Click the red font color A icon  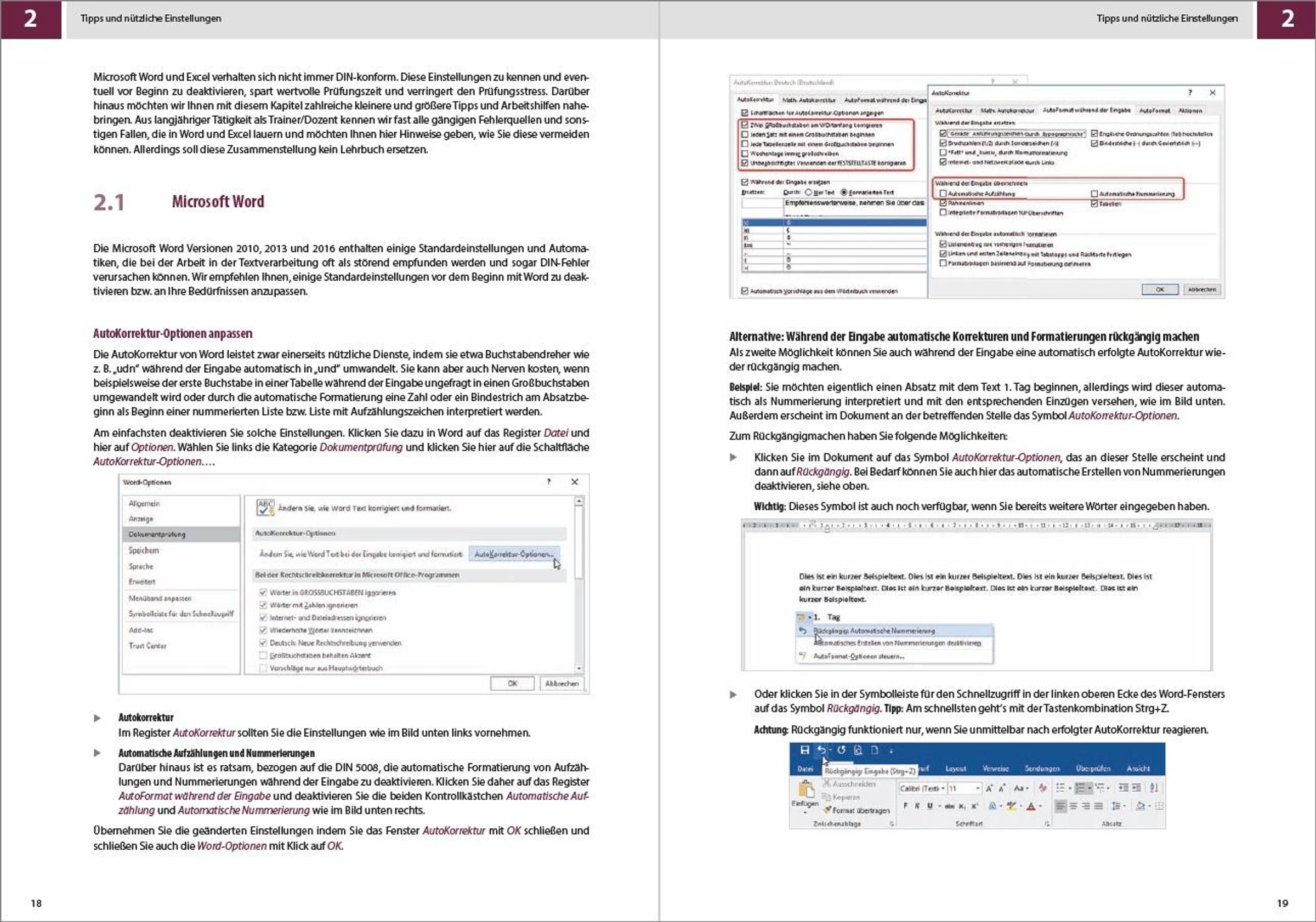tap(1030, 806)
